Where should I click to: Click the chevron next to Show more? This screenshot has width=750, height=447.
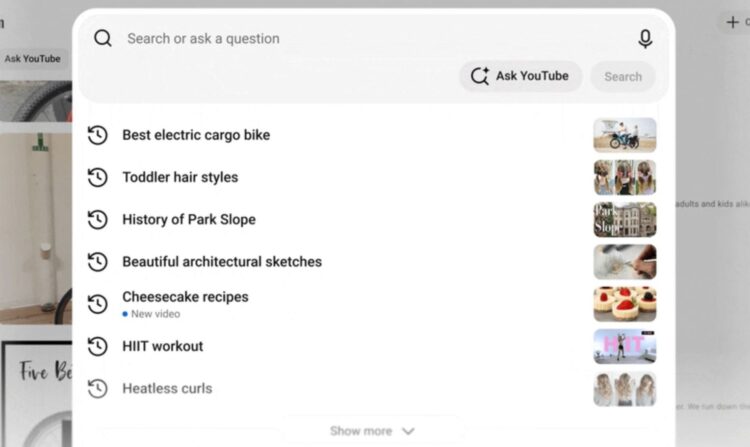(x=408, y=431)
